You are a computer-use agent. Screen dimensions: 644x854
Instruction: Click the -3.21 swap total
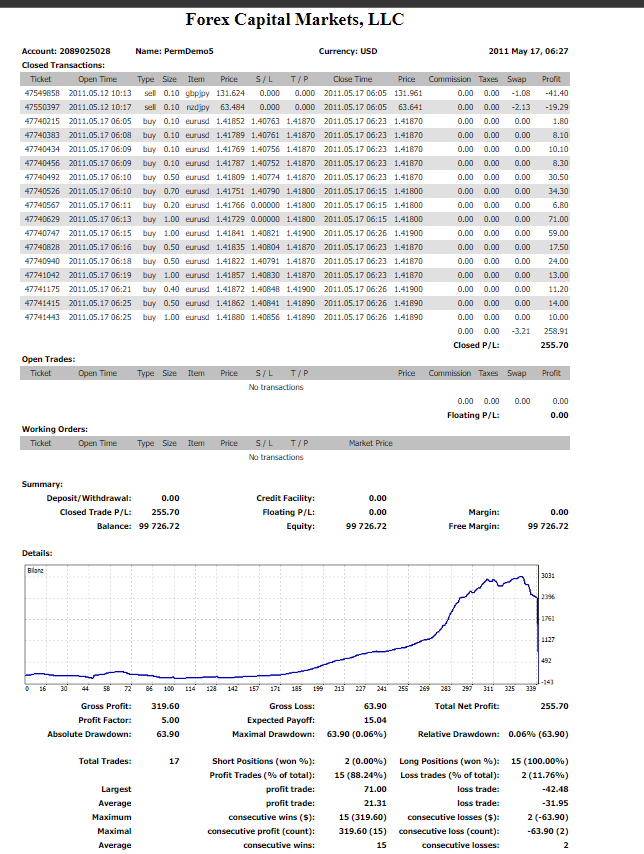pyautogui.click(x=521, y=331)
